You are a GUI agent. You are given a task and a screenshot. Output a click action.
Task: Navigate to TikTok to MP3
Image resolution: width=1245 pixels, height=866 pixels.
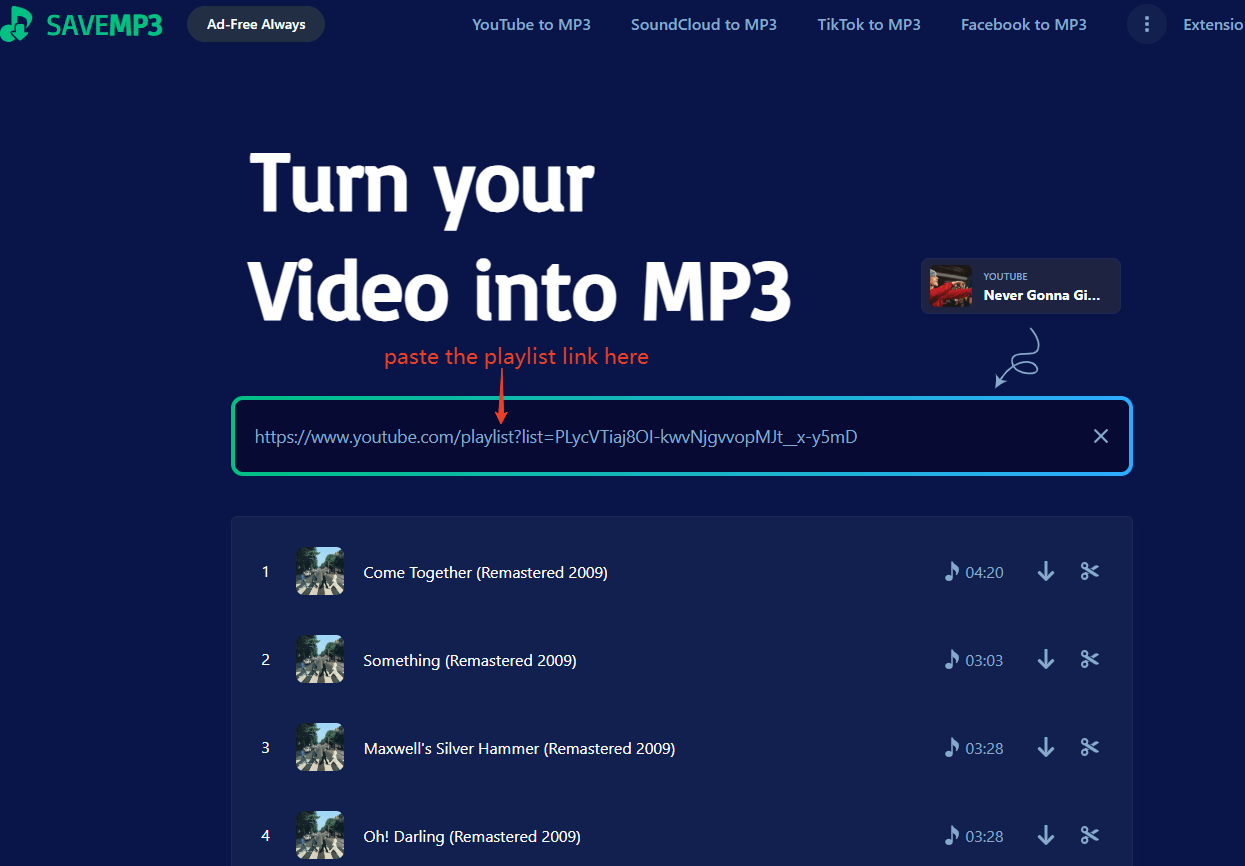[868, 24]
